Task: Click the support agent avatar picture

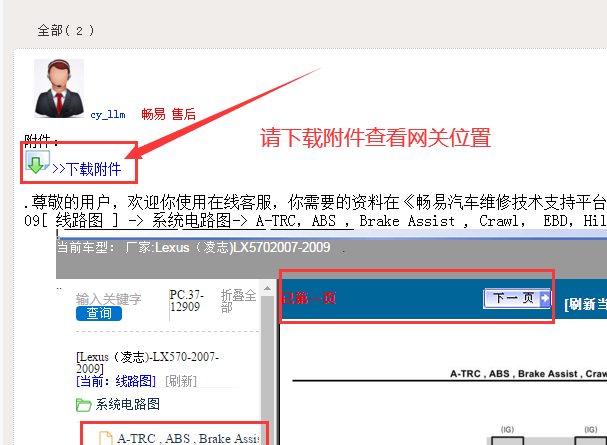Action: click(x=59, y=88)
